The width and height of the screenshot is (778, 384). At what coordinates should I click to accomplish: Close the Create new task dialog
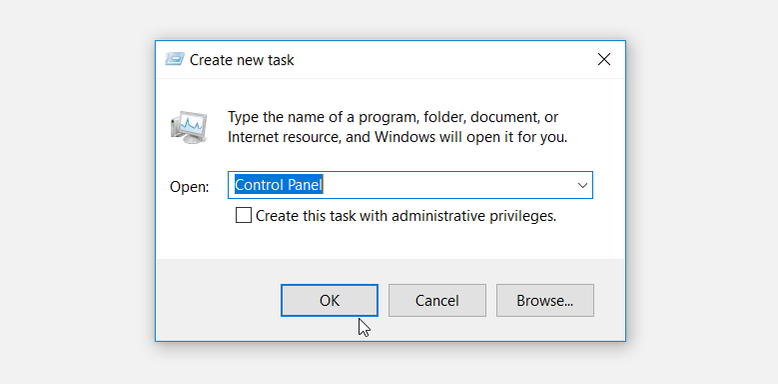click(x=604, y=60)
